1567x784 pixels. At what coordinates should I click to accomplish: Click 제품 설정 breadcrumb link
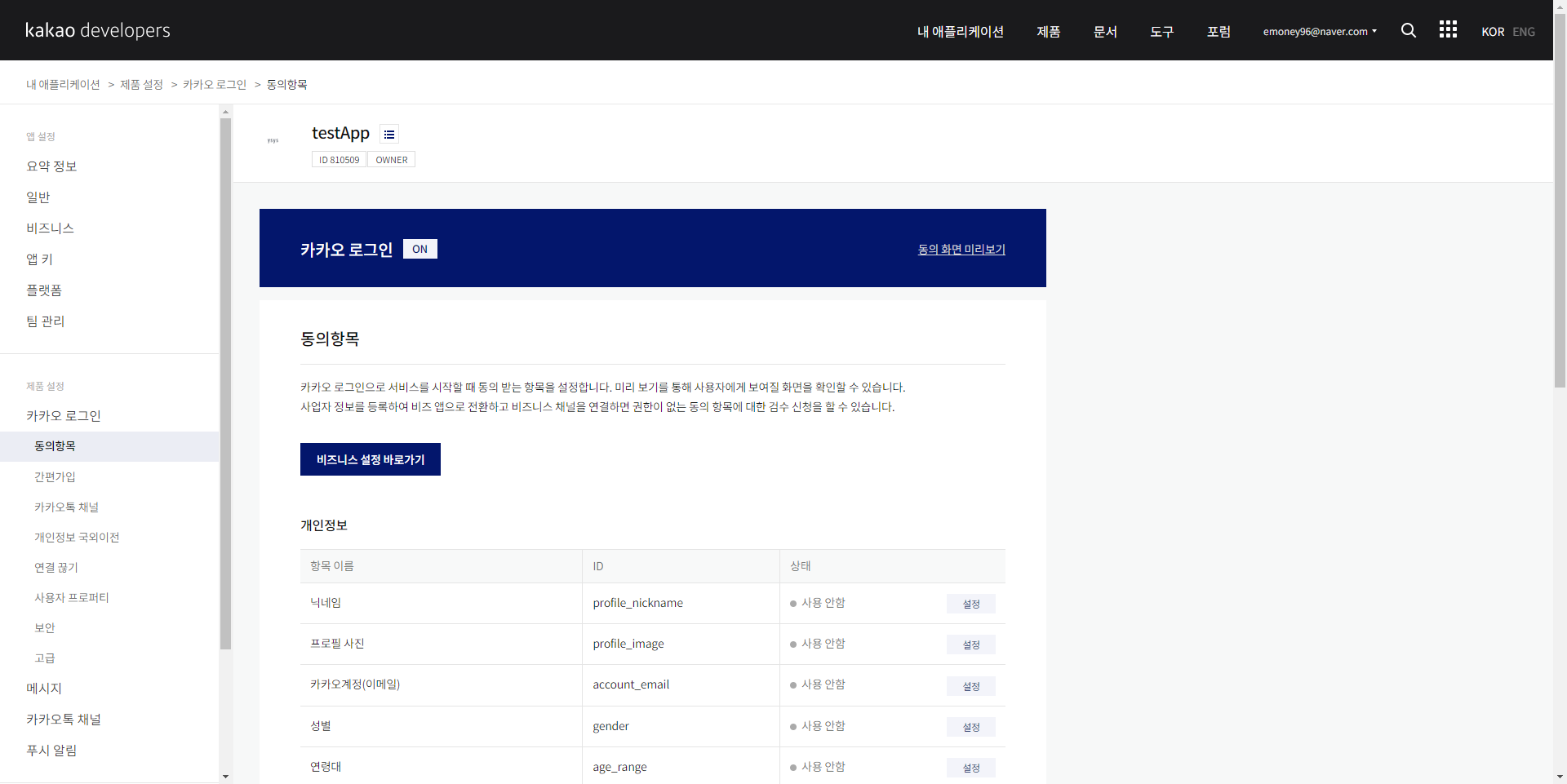[x=141, y=85]
